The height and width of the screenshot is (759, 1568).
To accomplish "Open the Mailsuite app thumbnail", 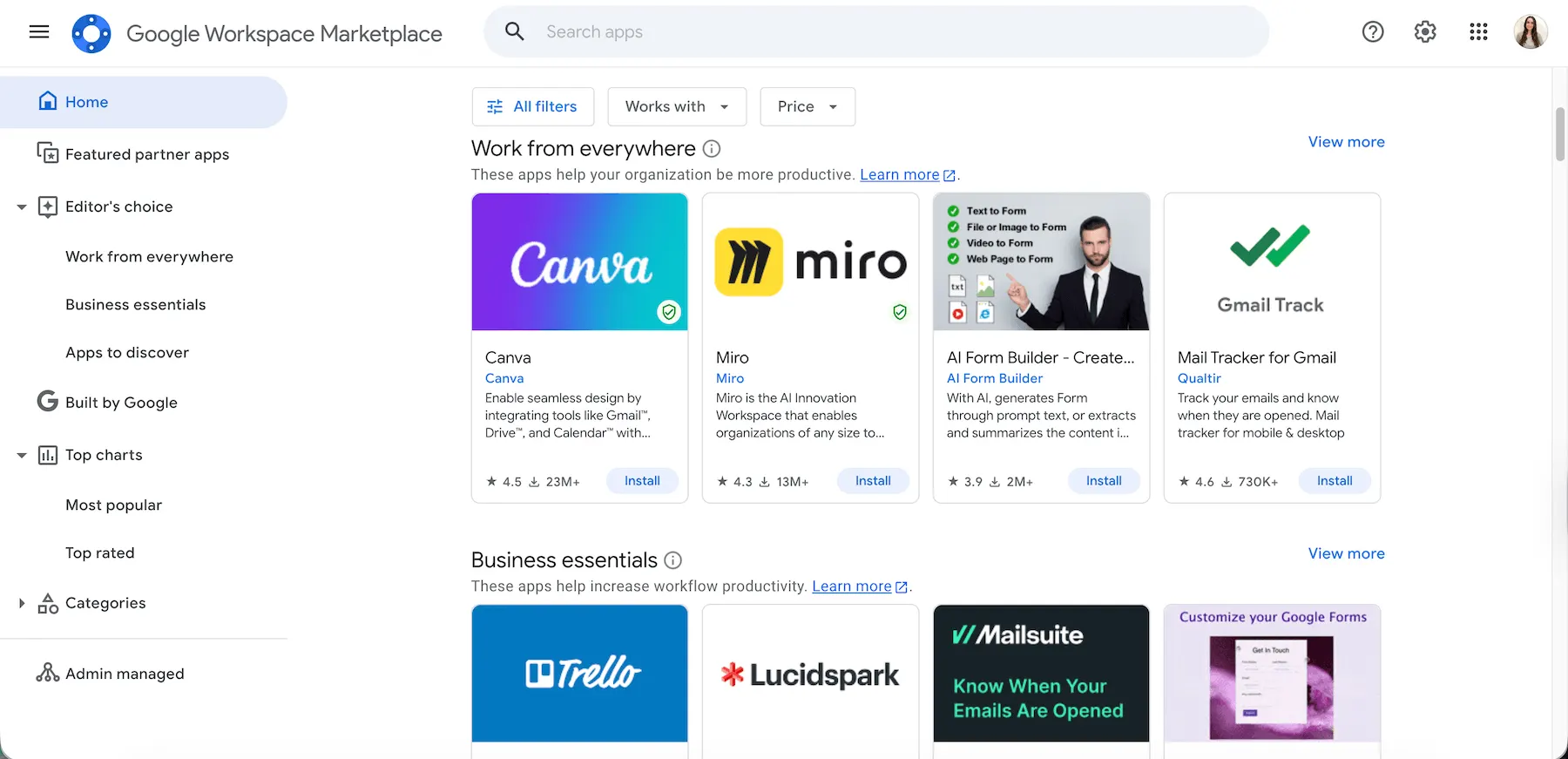I will (1041, 674).
